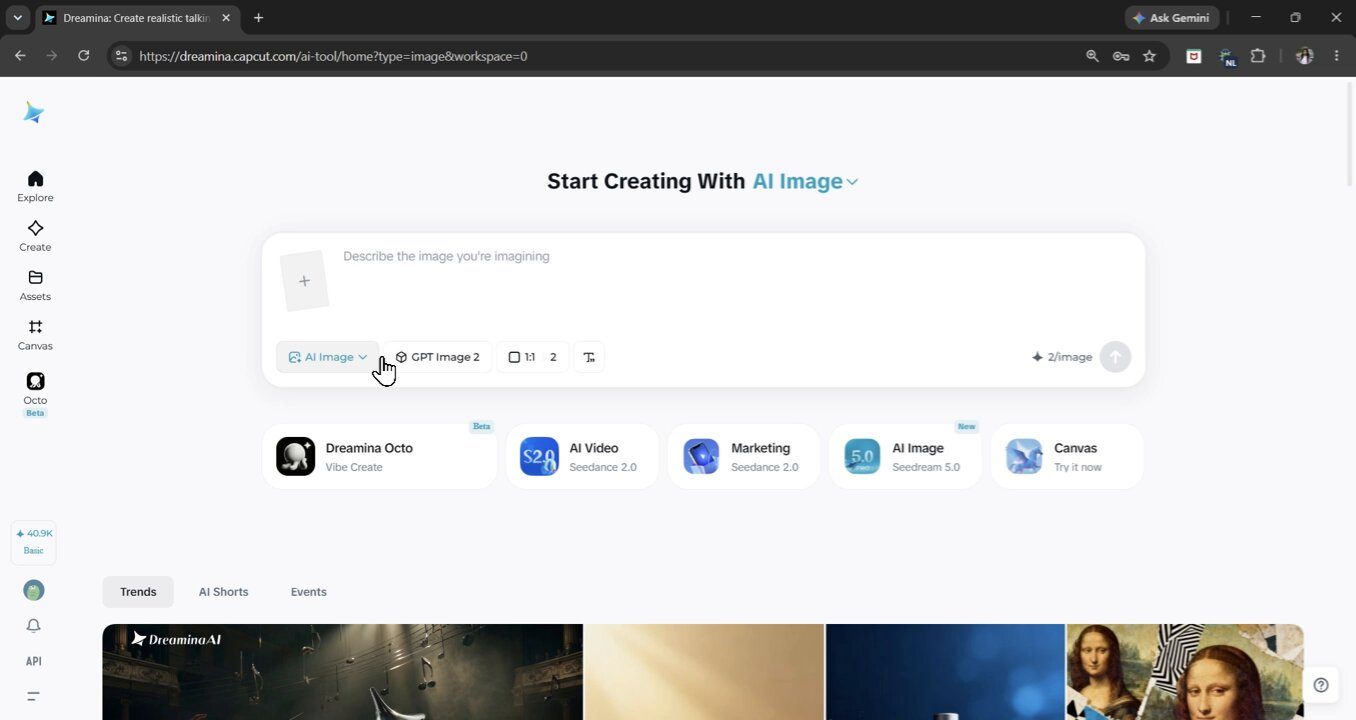This screenshot has width=1356, height=720.
Task: Click the Dreamina logo in the sidebar
Action: 34,113
